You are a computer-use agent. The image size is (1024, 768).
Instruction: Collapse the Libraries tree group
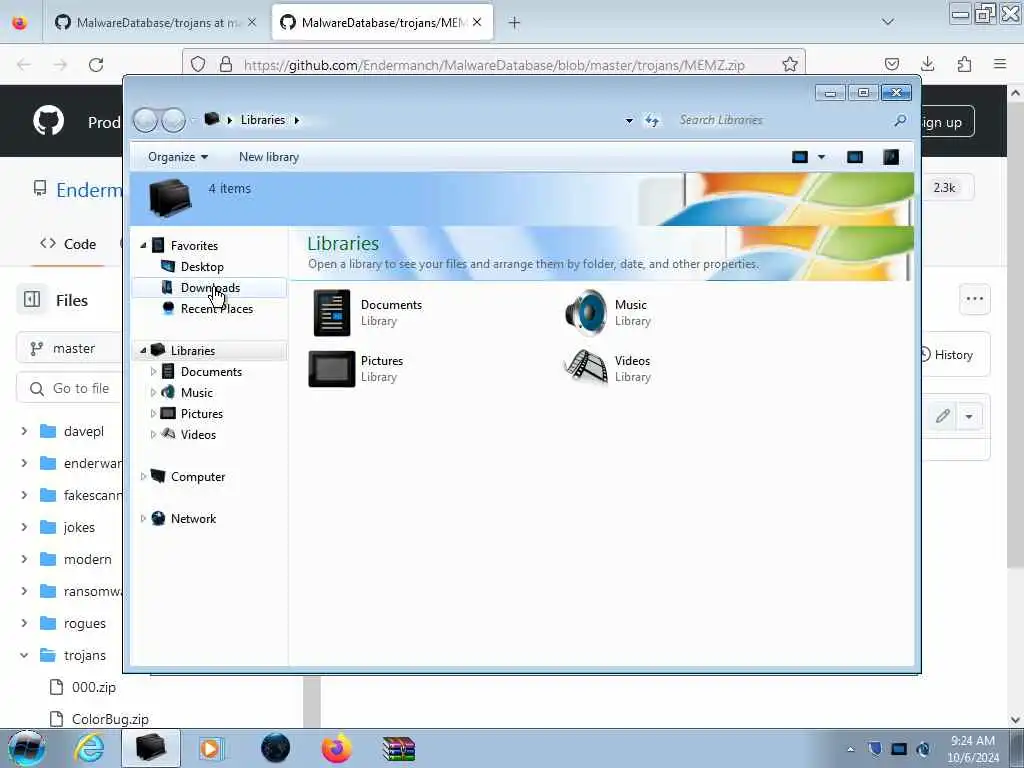pyautogui.click(x=143, y=351)
